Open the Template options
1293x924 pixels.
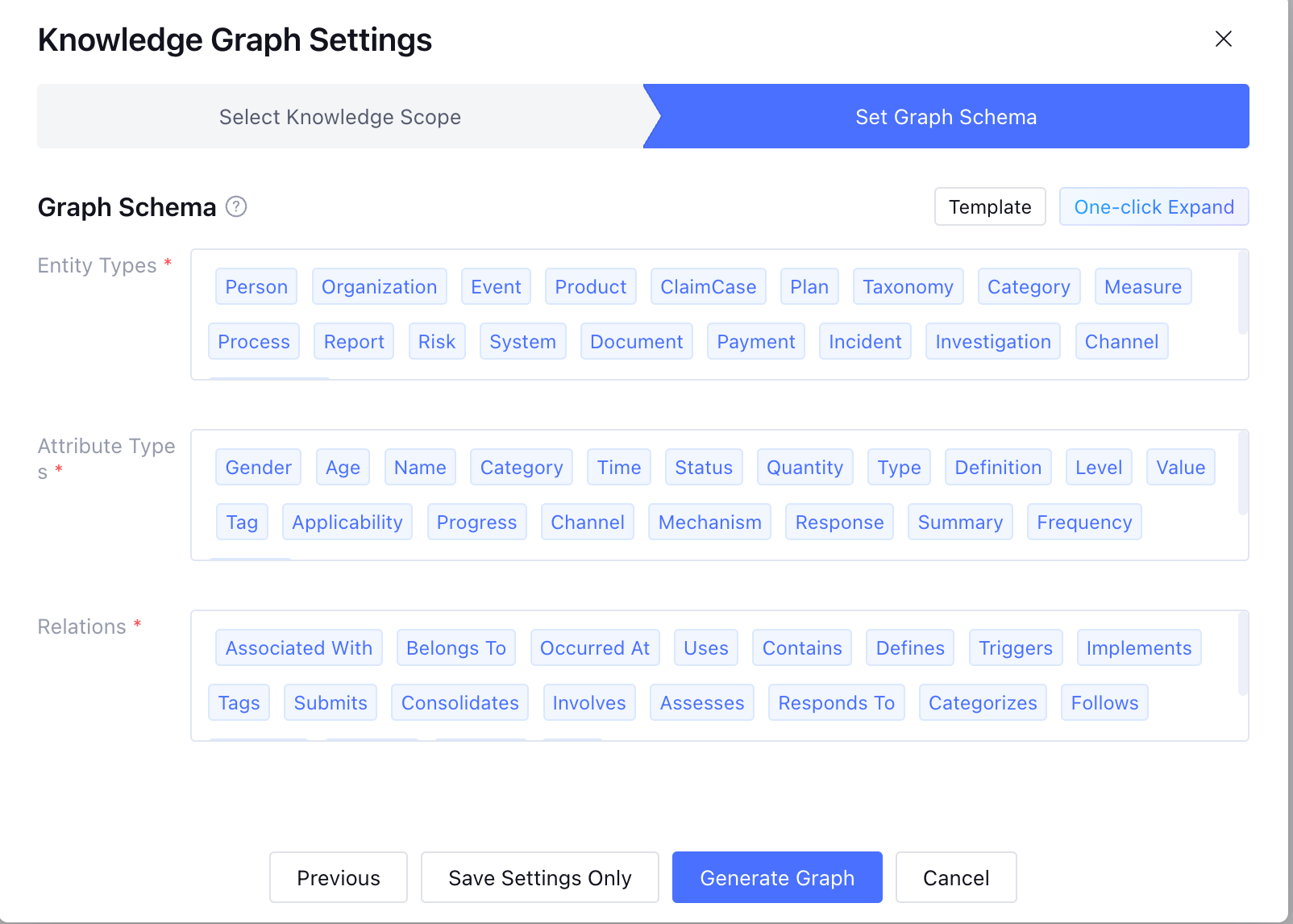tap(990, 207)
